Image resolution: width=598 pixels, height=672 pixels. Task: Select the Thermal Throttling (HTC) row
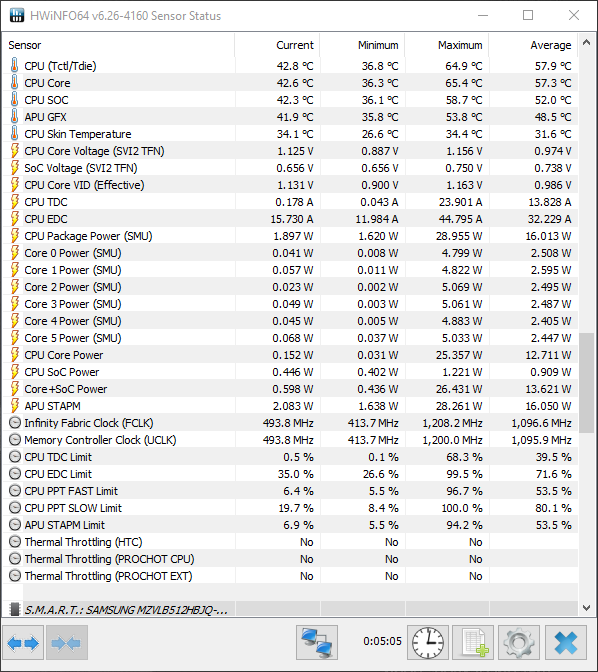290,542
